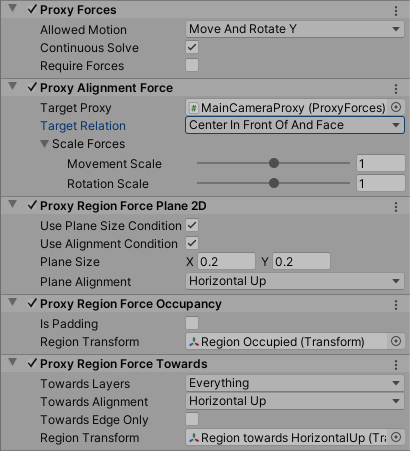Enable the Require Forces checkbox
Screen dimensions: 410x451
[192, 65]
